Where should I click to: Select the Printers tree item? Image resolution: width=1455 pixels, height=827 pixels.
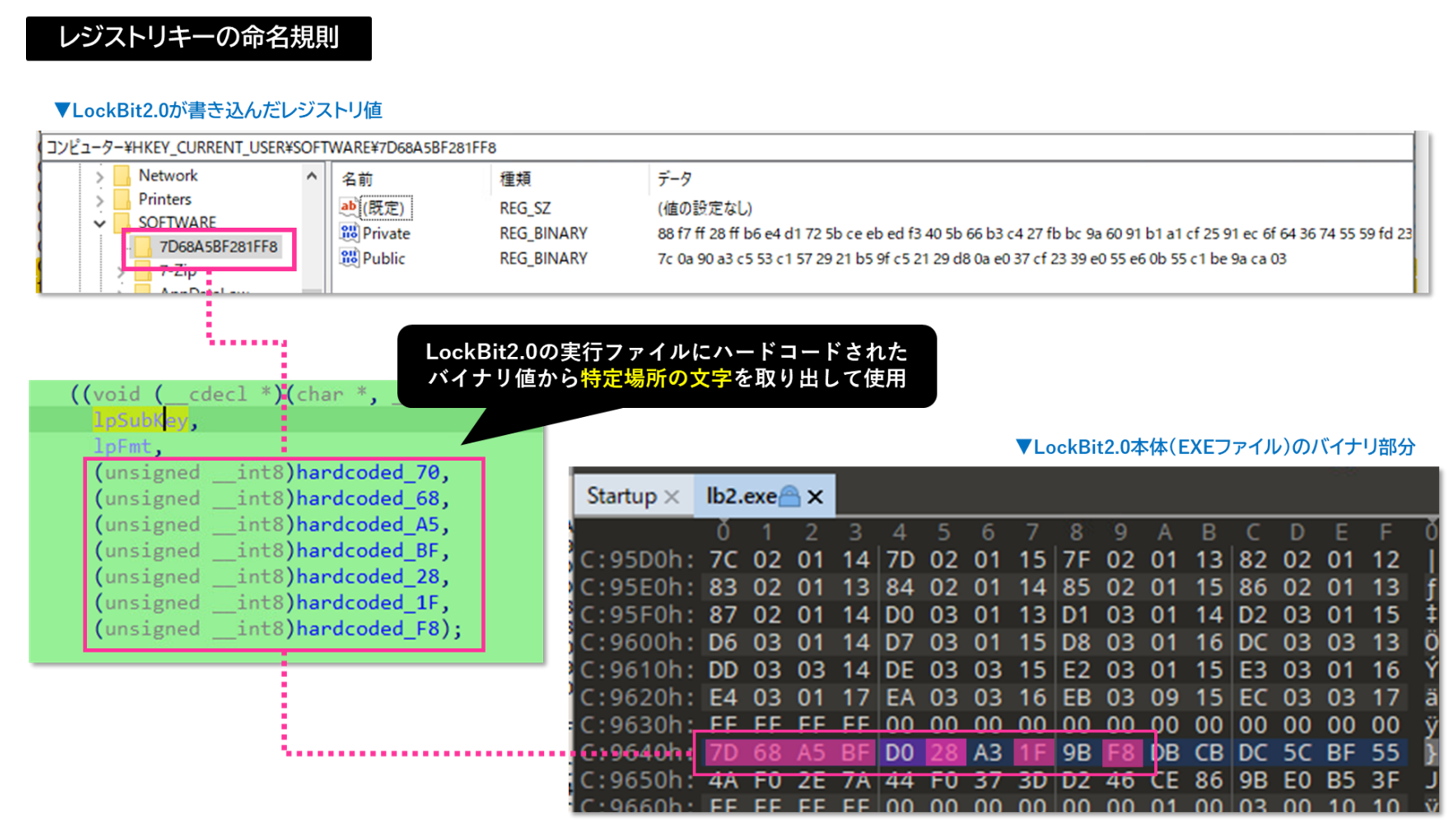(165, 199)
